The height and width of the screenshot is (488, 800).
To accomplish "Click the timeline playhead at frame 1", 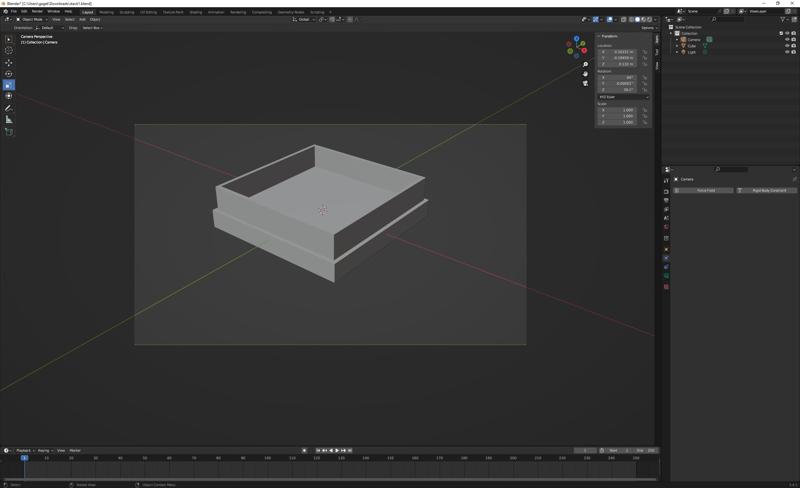I will [24, 458].
